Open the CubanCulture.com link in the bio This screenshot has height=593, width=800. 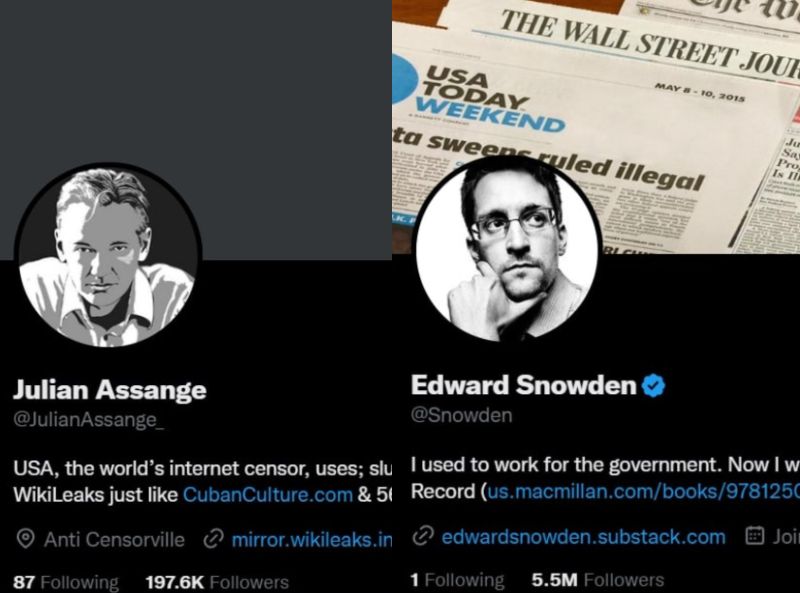(x=267, y=495)
